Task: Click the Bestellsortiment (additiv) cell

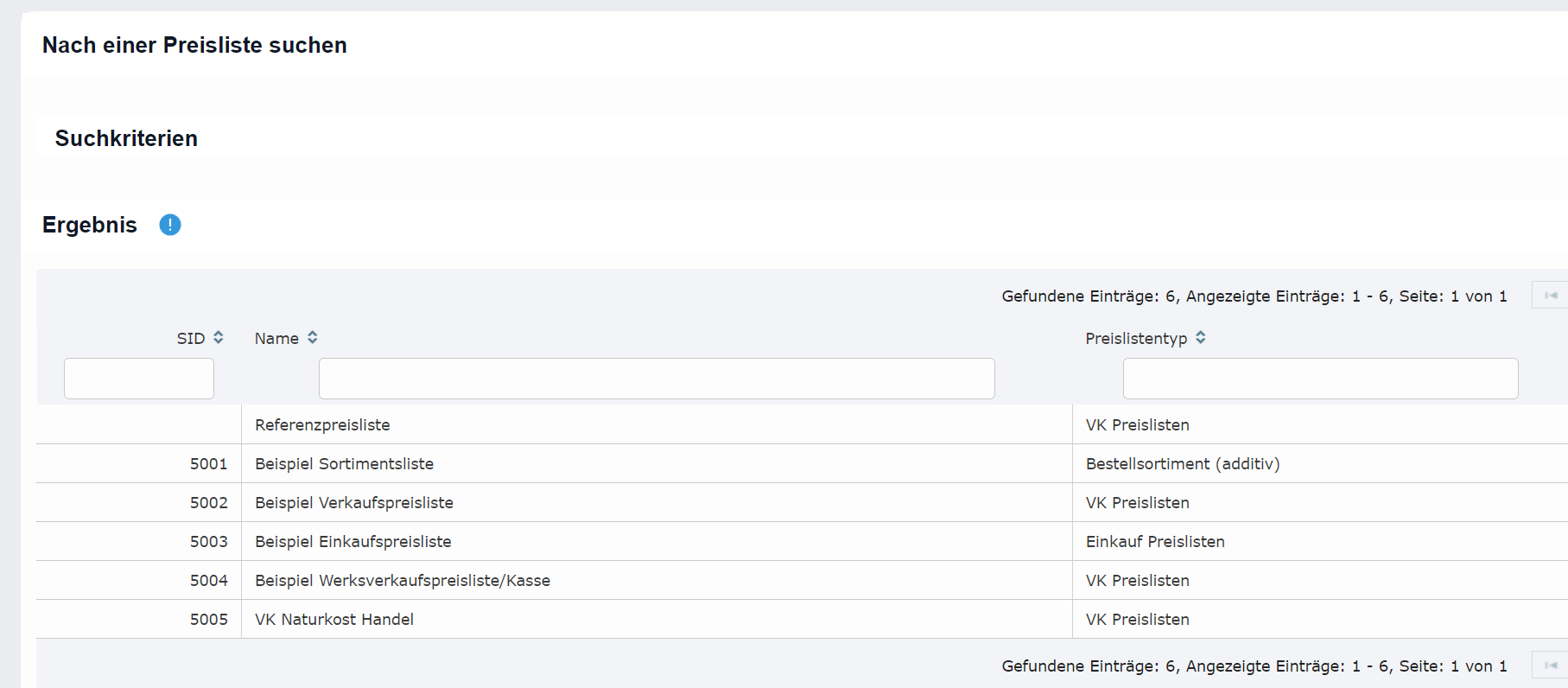Action: click(x=1182, y=464)
